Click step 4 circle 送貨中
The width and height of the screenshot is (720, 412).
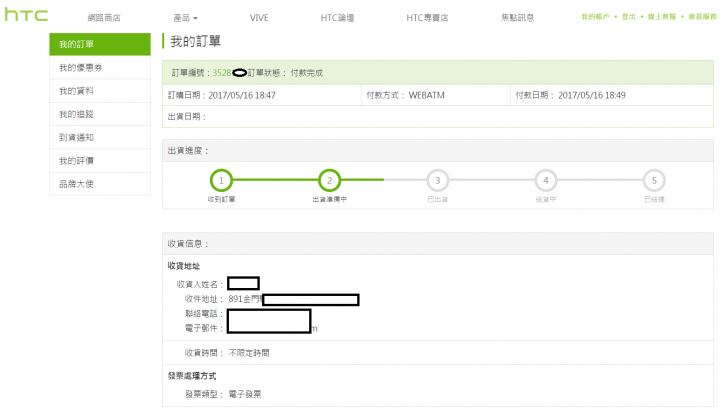tap(546, 181)
